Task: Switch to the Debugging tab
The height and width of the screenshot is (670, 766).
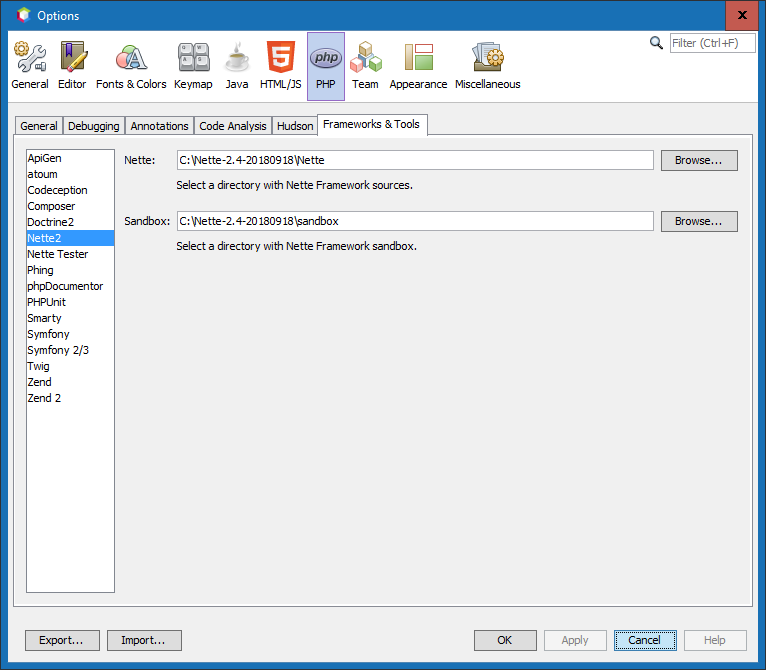Action: 94,126
